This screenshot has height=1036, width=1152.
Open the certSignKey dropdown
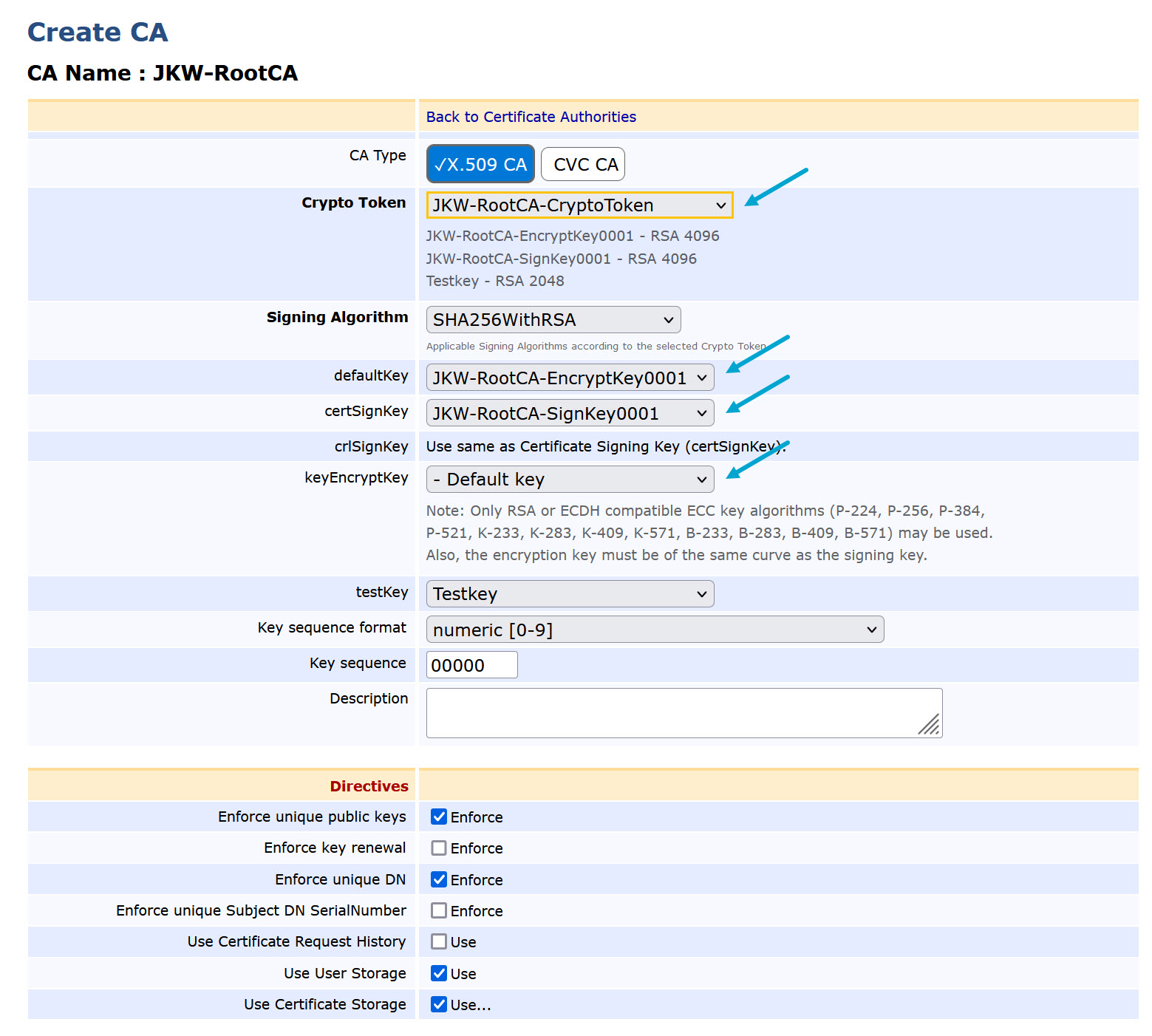click(x=570, y=413)
